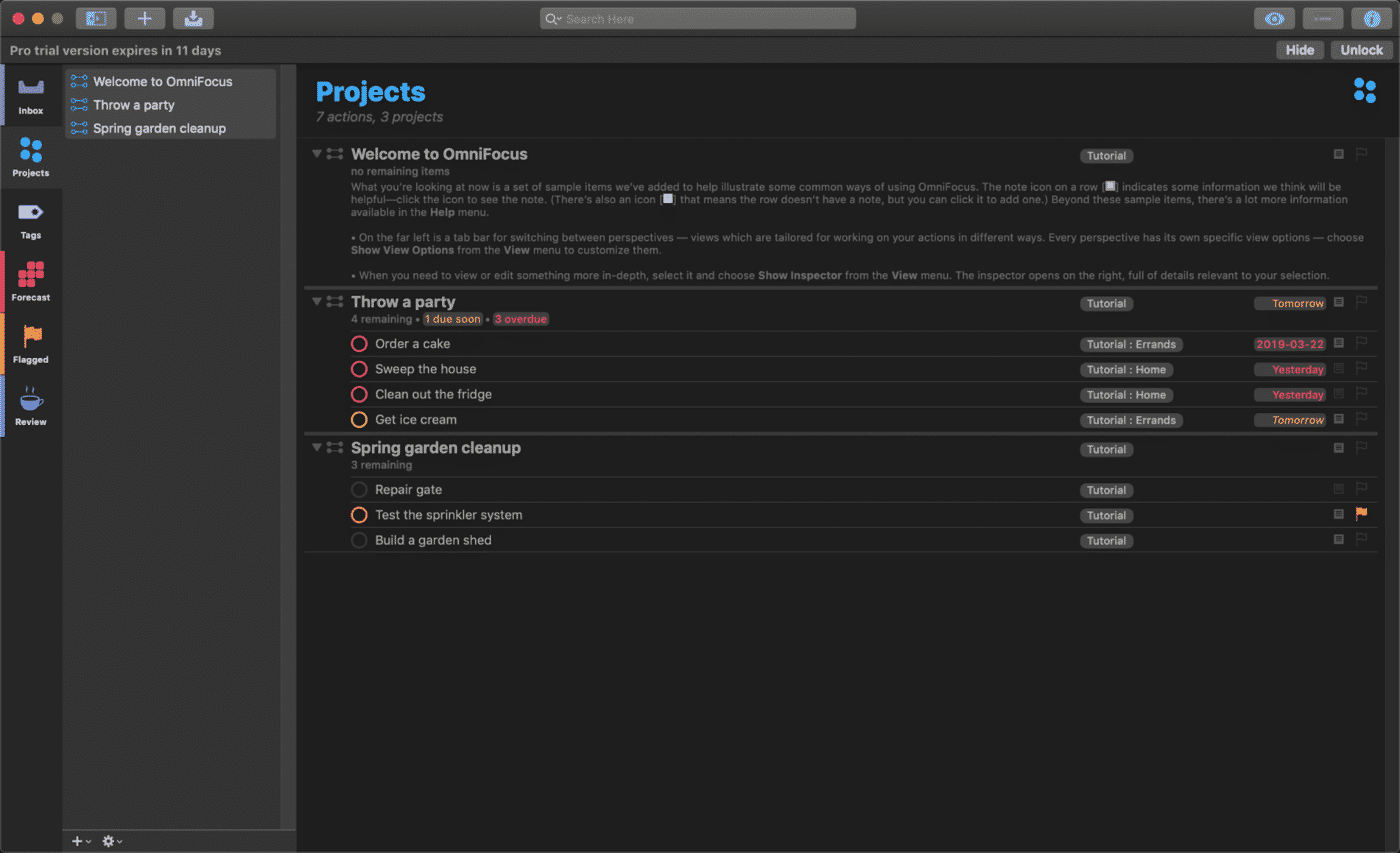
Task: Flag the Build a garden shed action
Action: click(1361, 539)
